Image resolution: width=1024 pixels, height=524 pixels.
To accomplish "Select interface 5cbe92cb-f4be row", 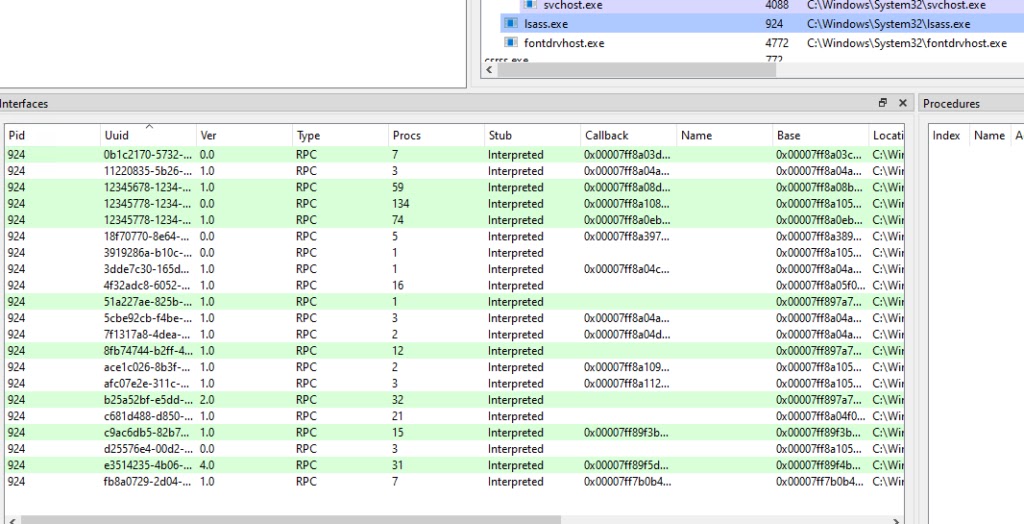I will coord(455,318).
